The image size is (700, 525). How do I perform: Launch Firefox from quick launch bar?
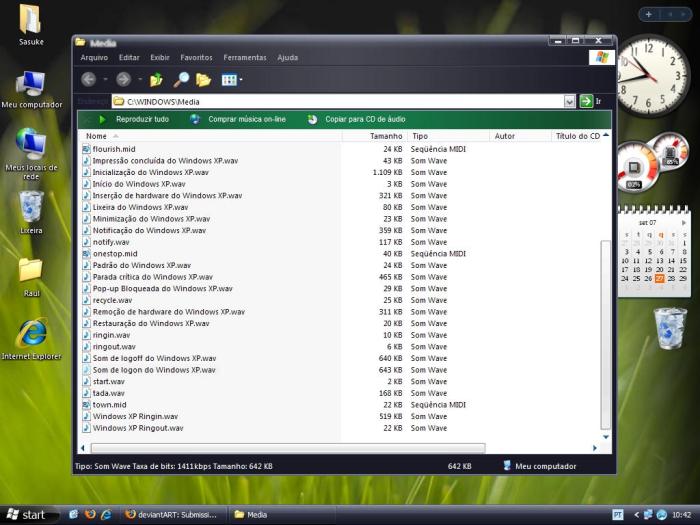tap(90, 514)
